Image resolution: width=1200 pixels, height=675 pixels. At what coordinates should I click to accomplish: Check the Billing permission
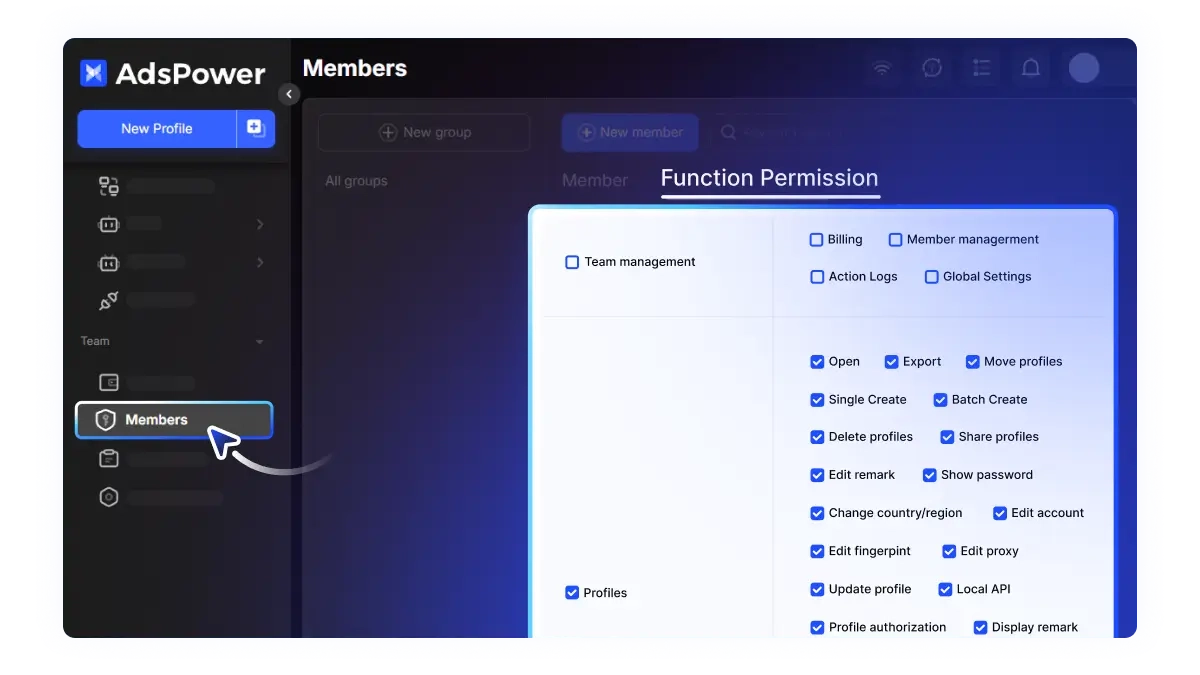click(816, 240)
